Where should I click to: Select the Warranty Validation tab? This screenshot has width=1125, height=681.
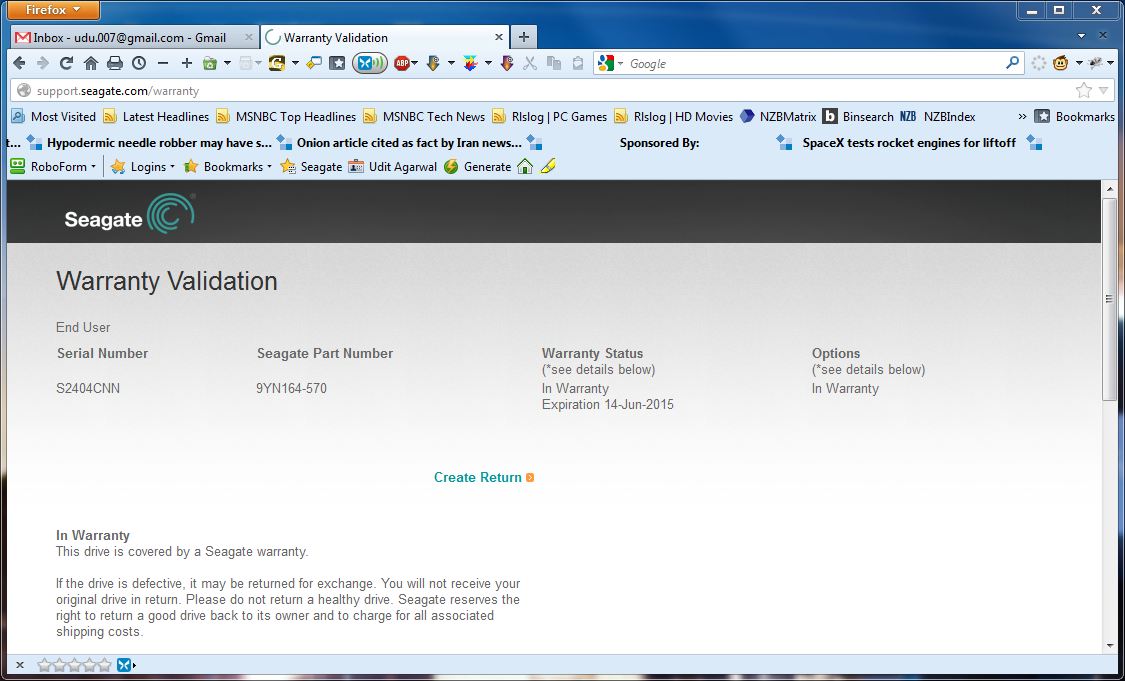pyautogui.click(x=385, y=37)
